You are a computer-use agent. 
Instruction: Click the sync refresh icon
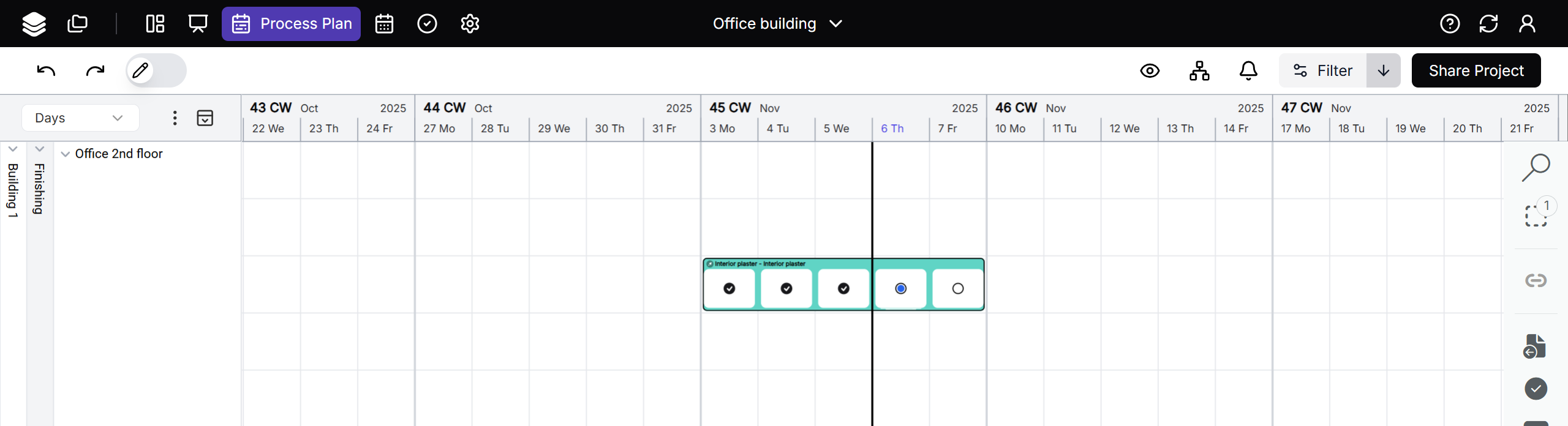coord(1488,24)
